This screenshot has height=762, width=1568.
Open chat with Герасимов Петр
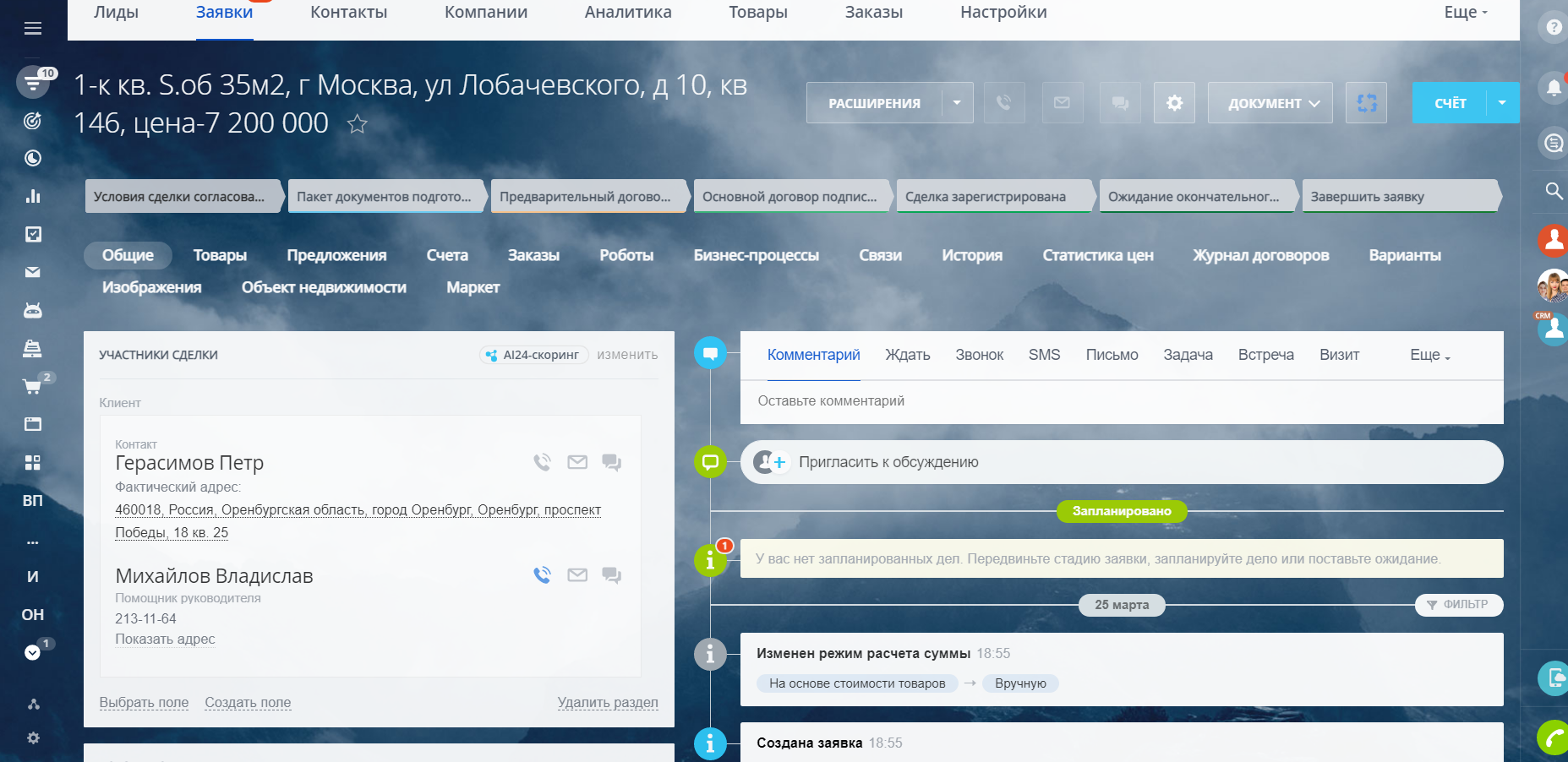612,462
